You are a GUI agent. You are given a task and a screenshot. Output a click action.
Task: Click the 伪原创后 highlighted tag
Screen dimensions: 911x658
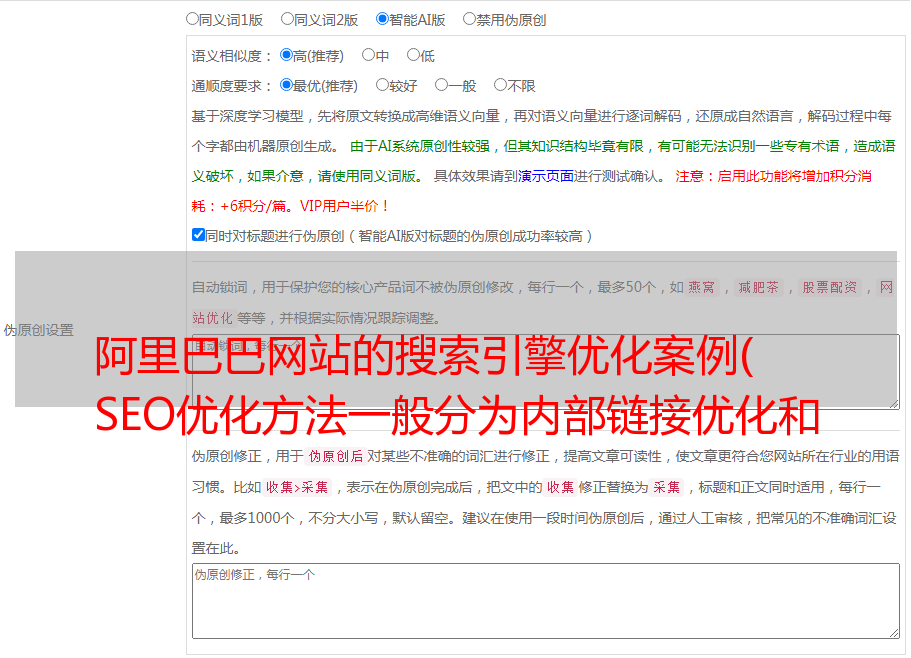pyautogui.click(x=335, y=456)
